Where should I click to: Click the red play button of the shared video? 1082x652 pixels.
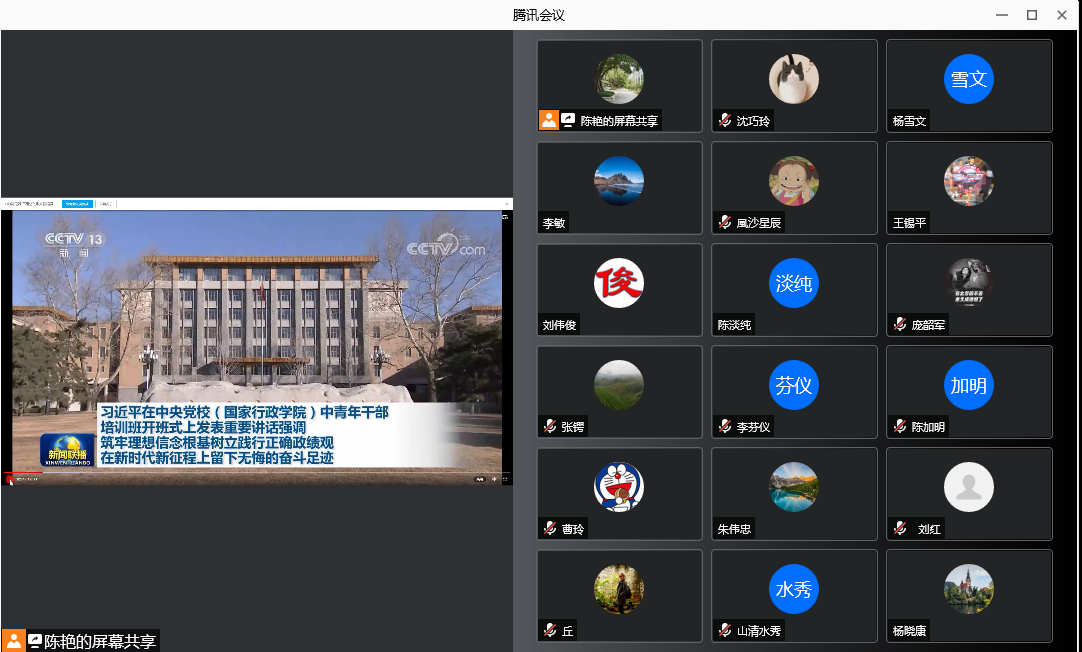(x=9, y=479)
